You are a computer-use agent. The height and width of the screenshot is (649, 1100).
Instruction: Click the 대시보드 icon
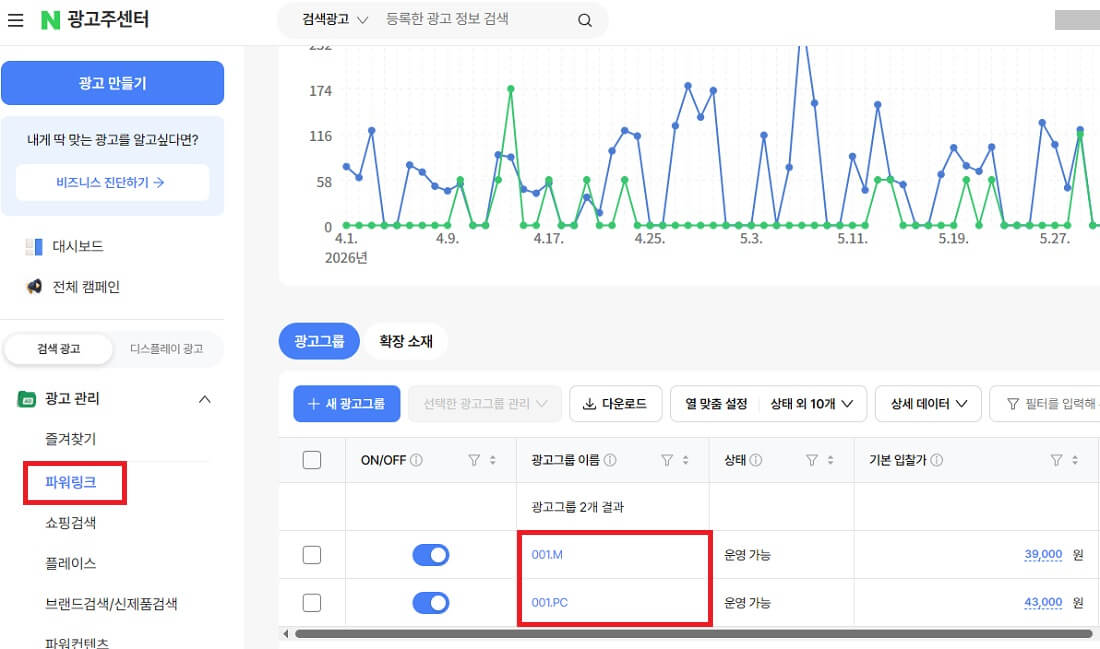pos(34,246)
